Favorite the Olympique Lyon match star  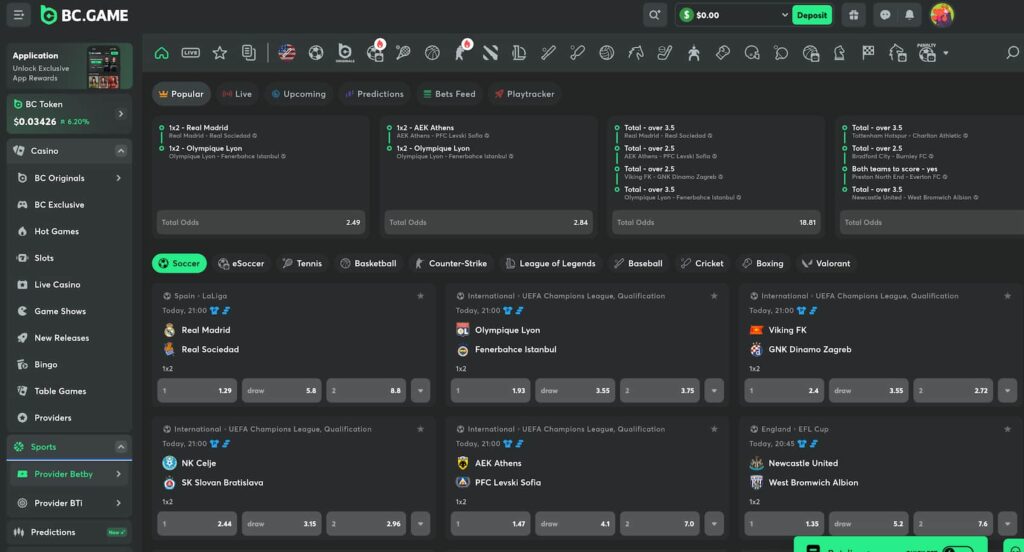[714, 296]
